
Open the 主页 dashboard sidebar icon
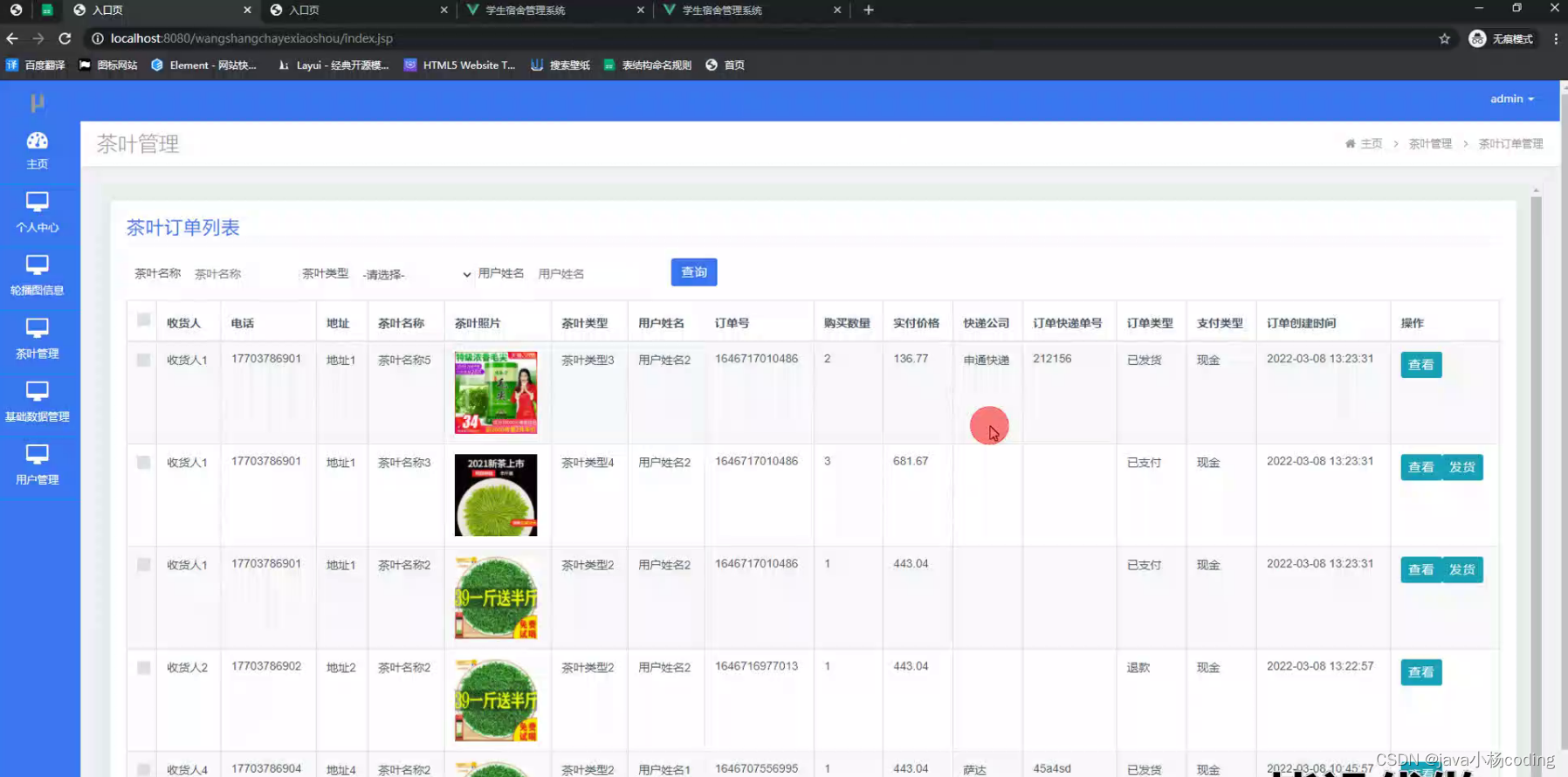point(37,150)
